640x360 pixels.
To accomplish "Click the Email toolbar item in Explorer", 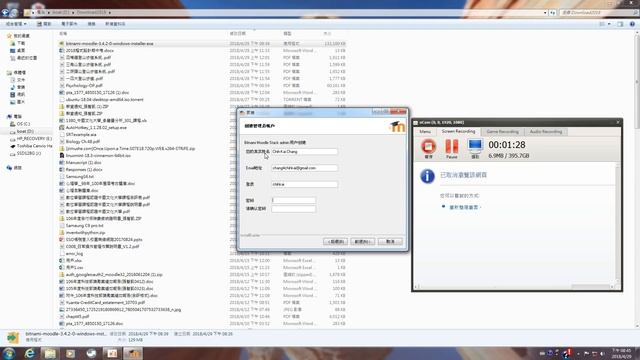I will [69, 24].
